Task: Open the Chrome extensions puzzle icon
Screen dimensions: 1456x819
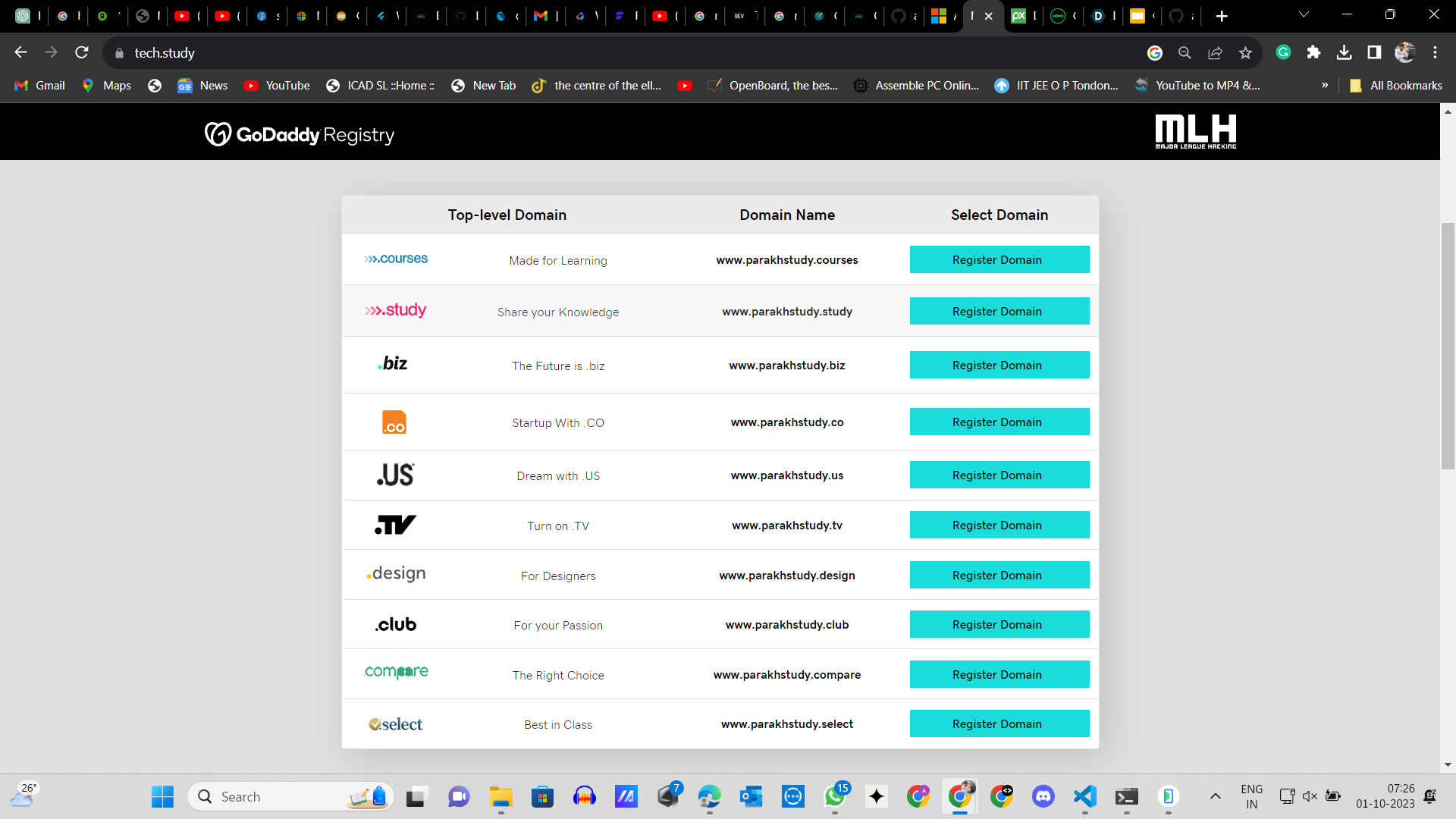Action: click(1313, 52)
